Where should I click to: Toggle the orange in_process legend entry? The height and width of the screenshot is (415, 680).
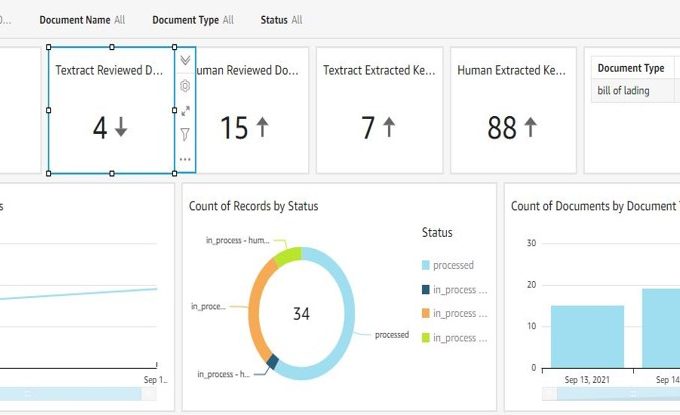[x=427, y=314]
